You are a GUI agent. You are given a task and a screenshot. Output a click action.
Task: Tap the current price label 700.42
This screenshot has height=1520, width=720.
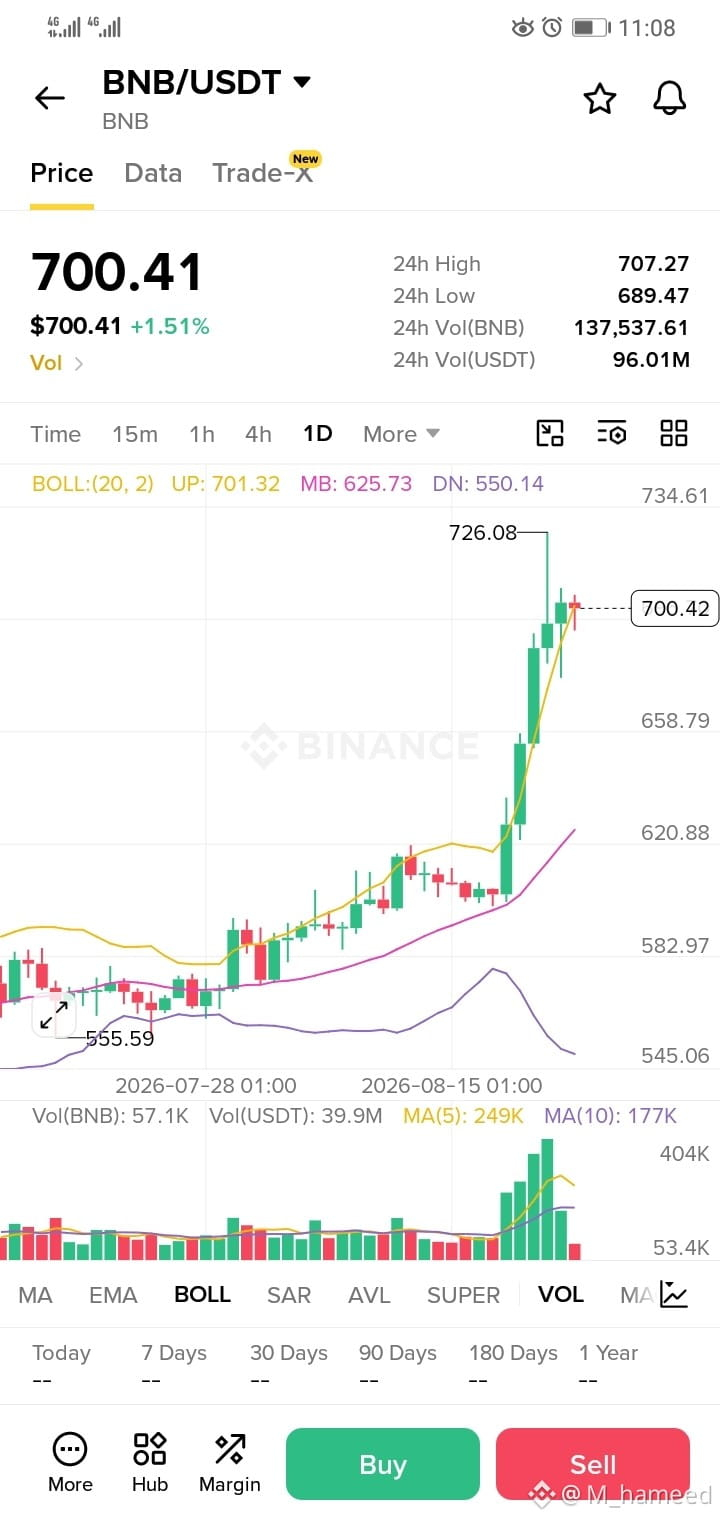click(x=675, y=608)
